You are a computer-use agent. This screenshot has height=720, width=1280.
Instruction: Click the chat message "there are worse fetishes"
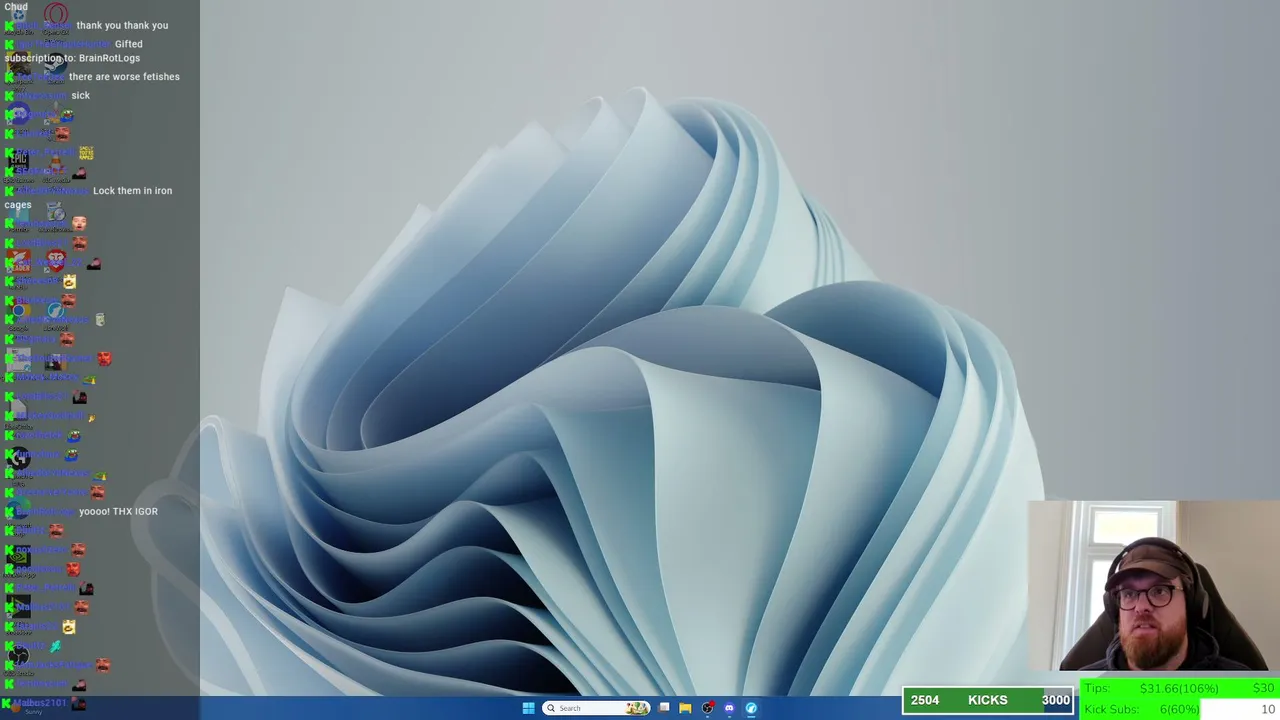(124, 77)
